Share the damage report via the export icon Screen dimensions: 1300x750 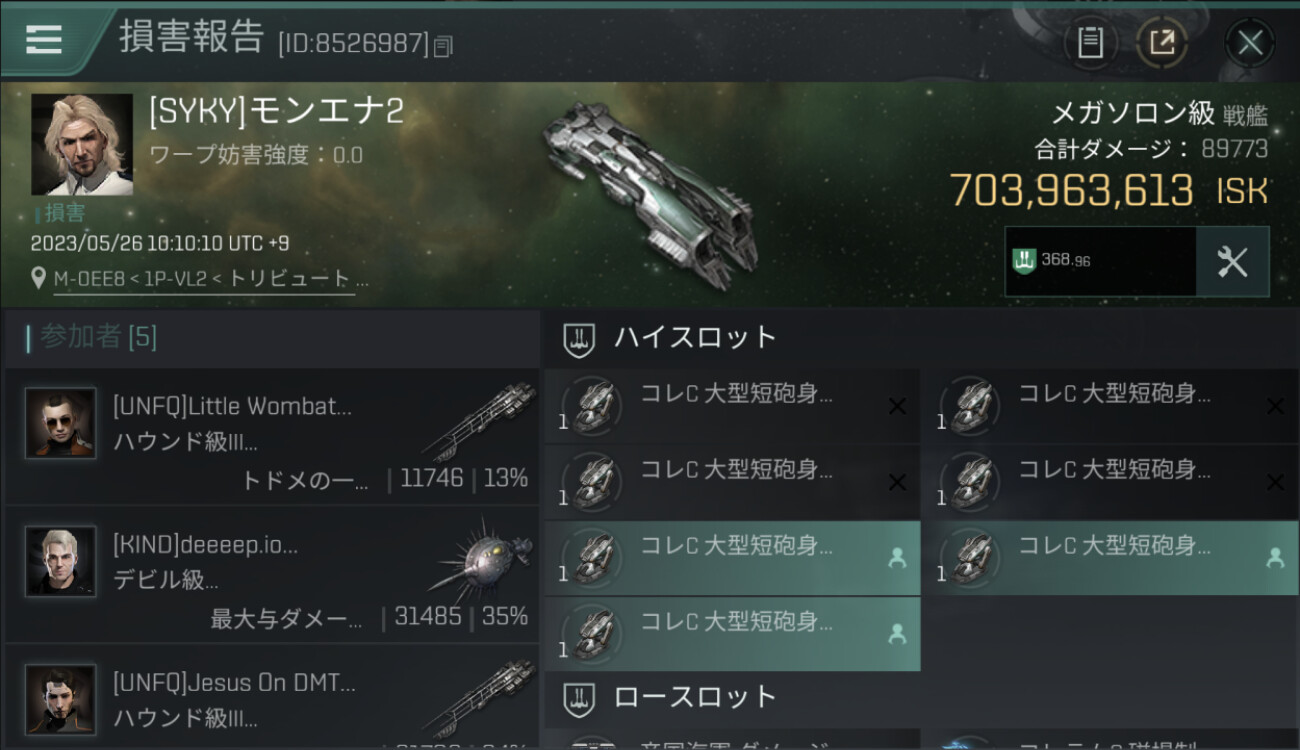click(1162, 42)
